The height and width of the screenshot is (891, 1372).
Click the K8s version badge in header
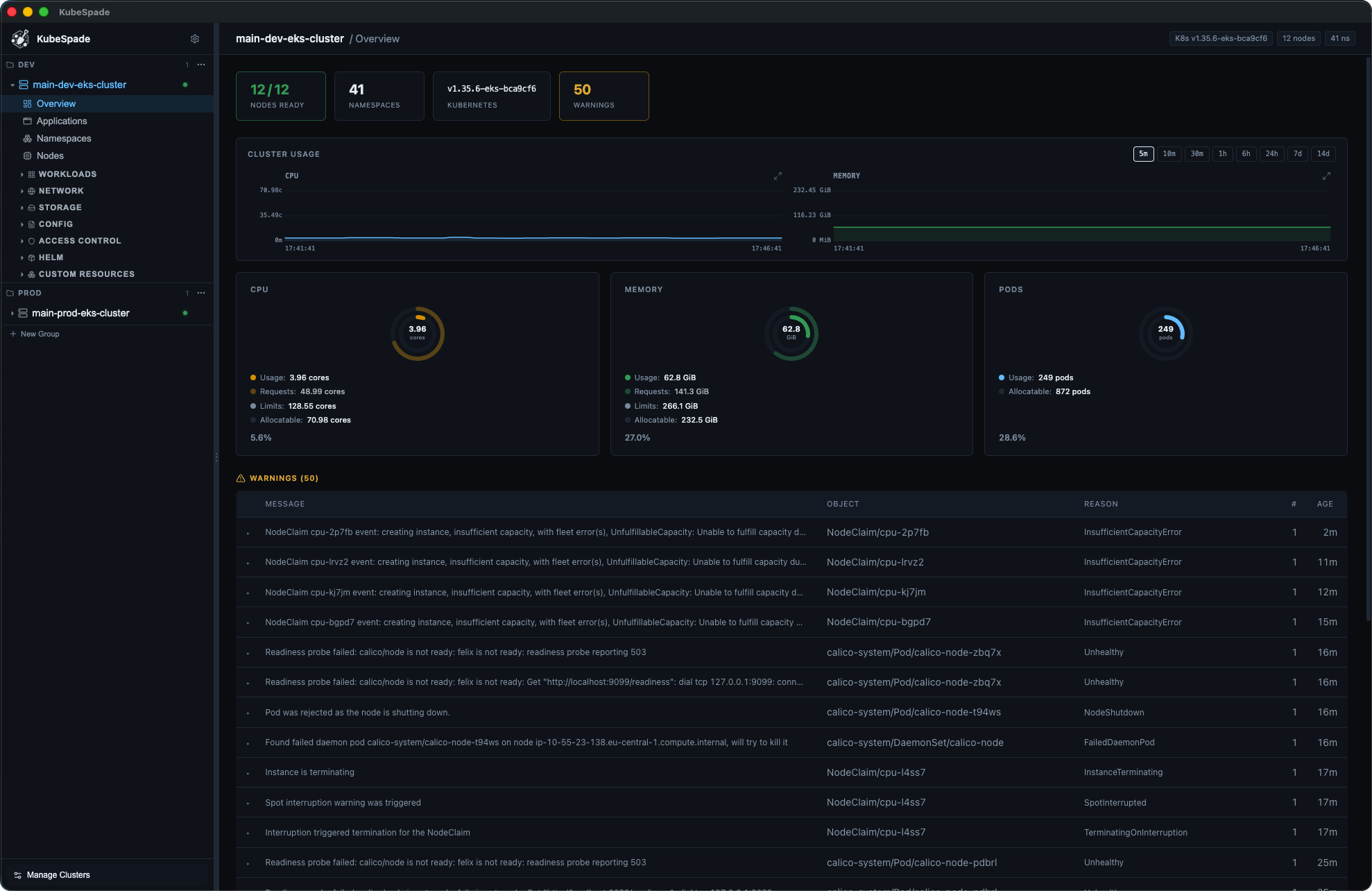[1221, 39]
